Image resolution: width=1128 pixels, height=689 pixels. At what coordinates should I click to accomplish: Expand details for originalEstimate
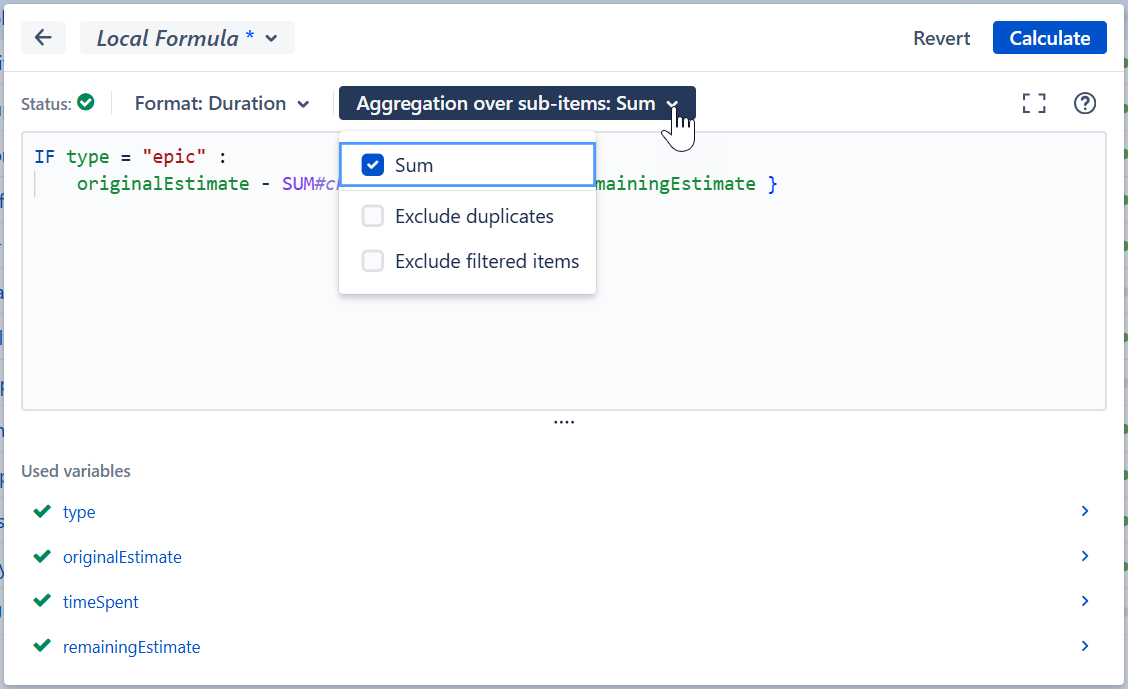pyautogui.click(x=1084, y=556)
